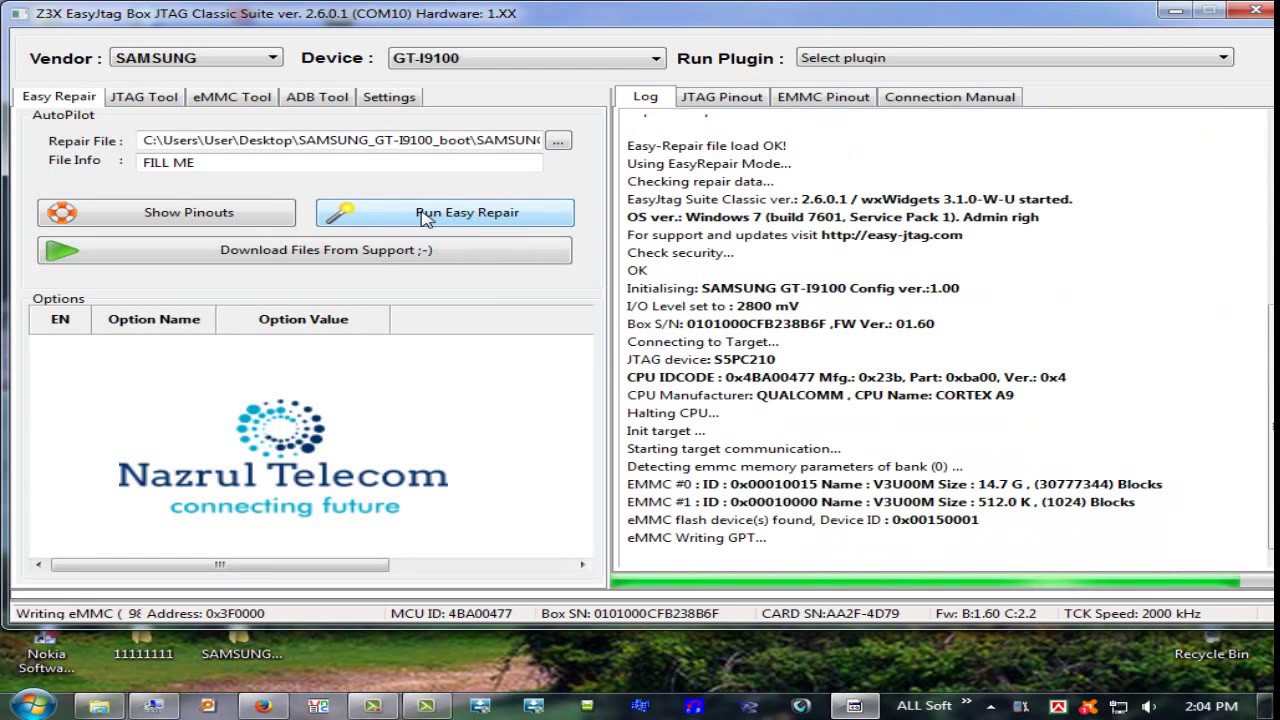The width and height of the screenshot is (1280, 720).
Task: Click the Option Name column header
Action: pyautogui.click(x=154, y=319)
